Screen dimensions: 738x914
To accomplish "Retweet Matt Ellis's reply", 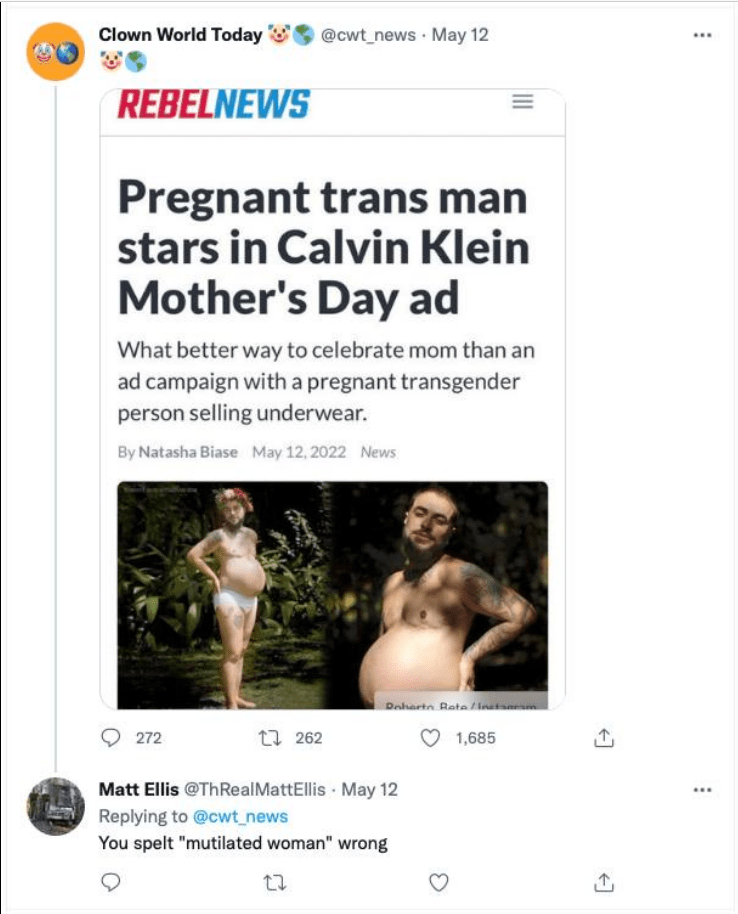I will click(x=268, y=882).
